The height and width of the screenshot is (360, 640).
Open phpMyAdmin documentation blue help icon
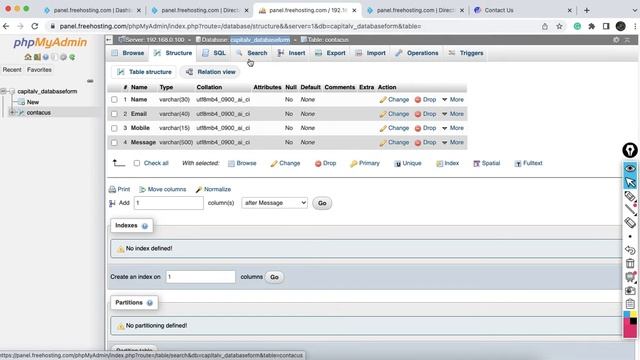pos(46,57)
